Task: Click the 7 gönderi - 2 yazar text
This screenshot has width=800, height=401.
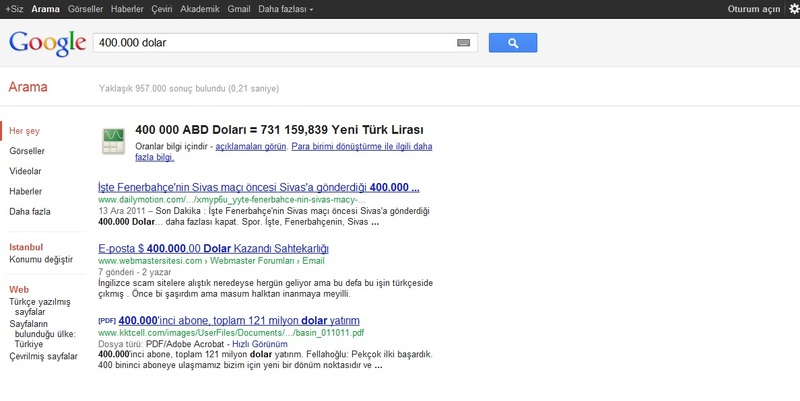Action: click(x=135, y=272)
